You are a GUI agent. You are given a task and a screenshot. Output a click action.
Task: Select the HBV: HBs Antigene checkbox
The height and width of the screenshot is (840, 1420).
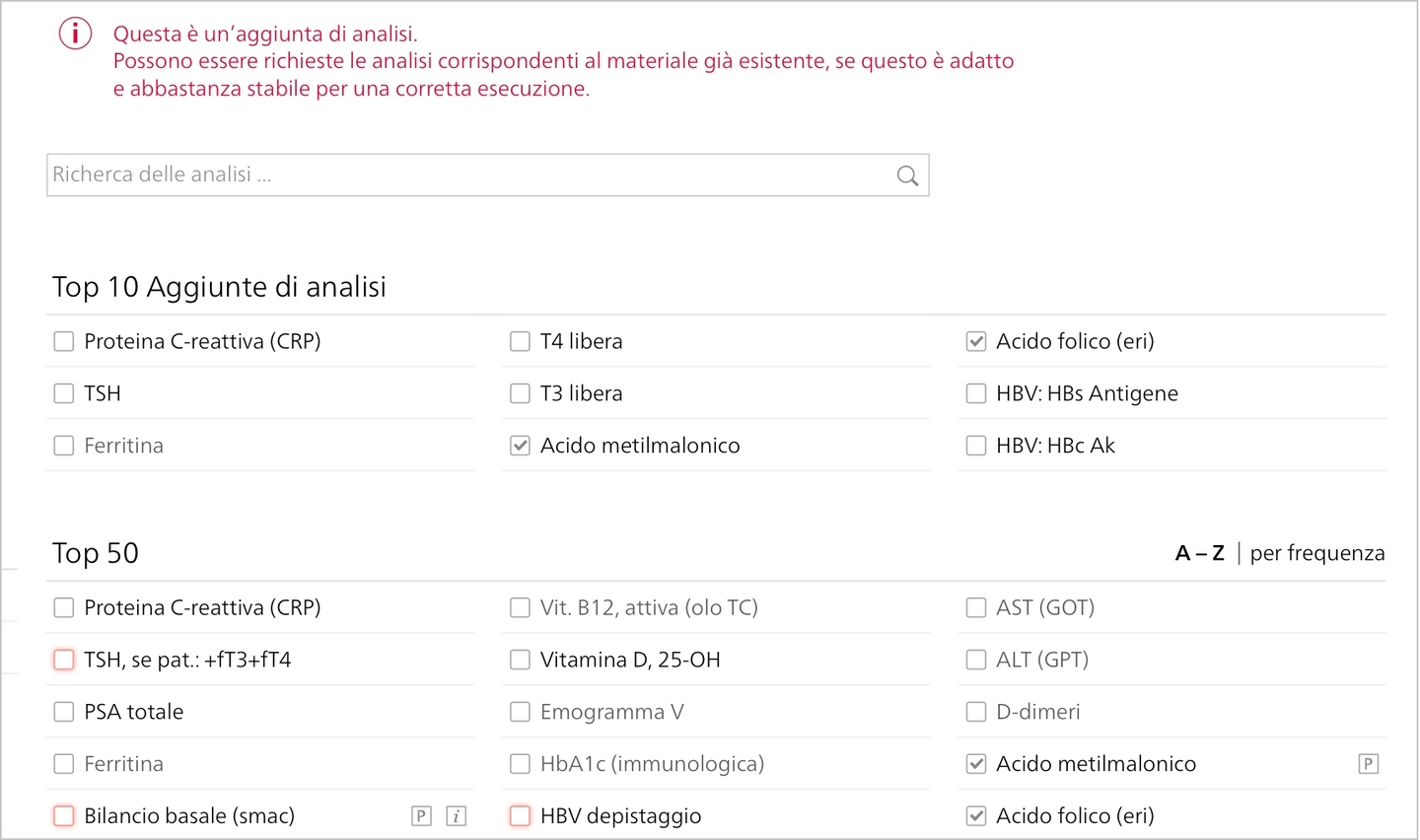tap(976, 393)
